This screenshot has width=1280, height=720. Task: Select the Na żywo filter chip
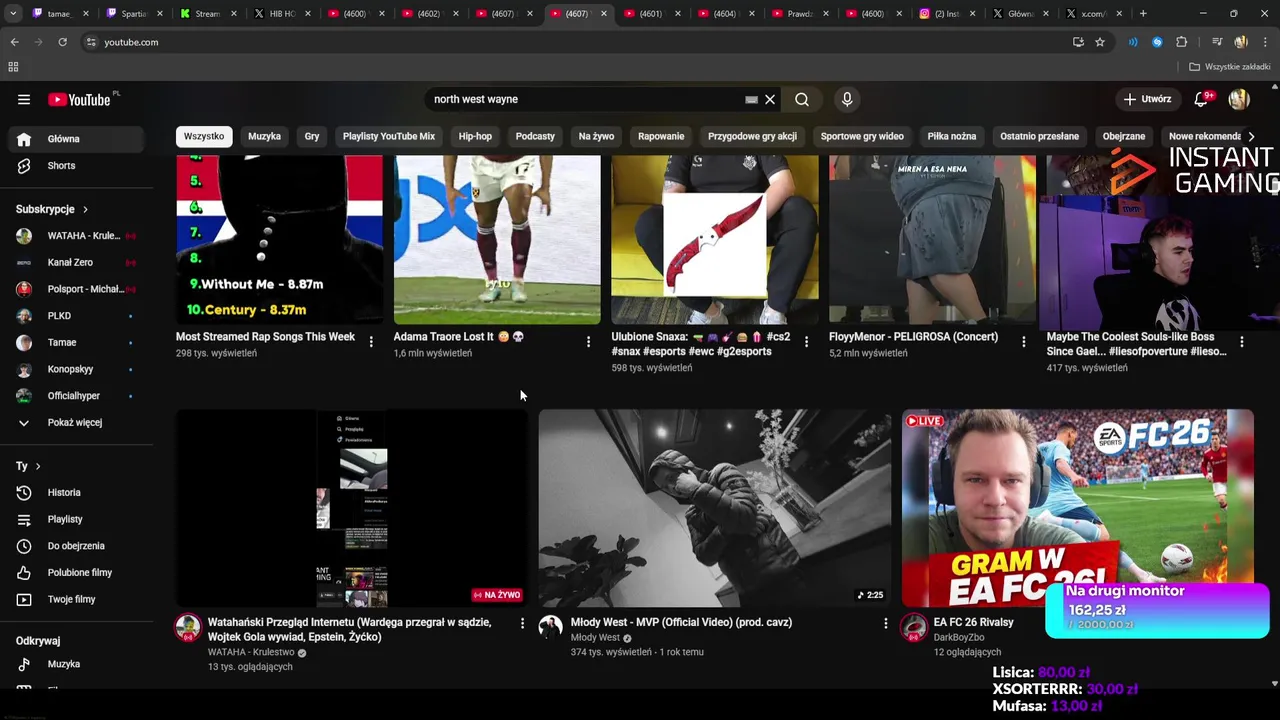click(596, 136)
